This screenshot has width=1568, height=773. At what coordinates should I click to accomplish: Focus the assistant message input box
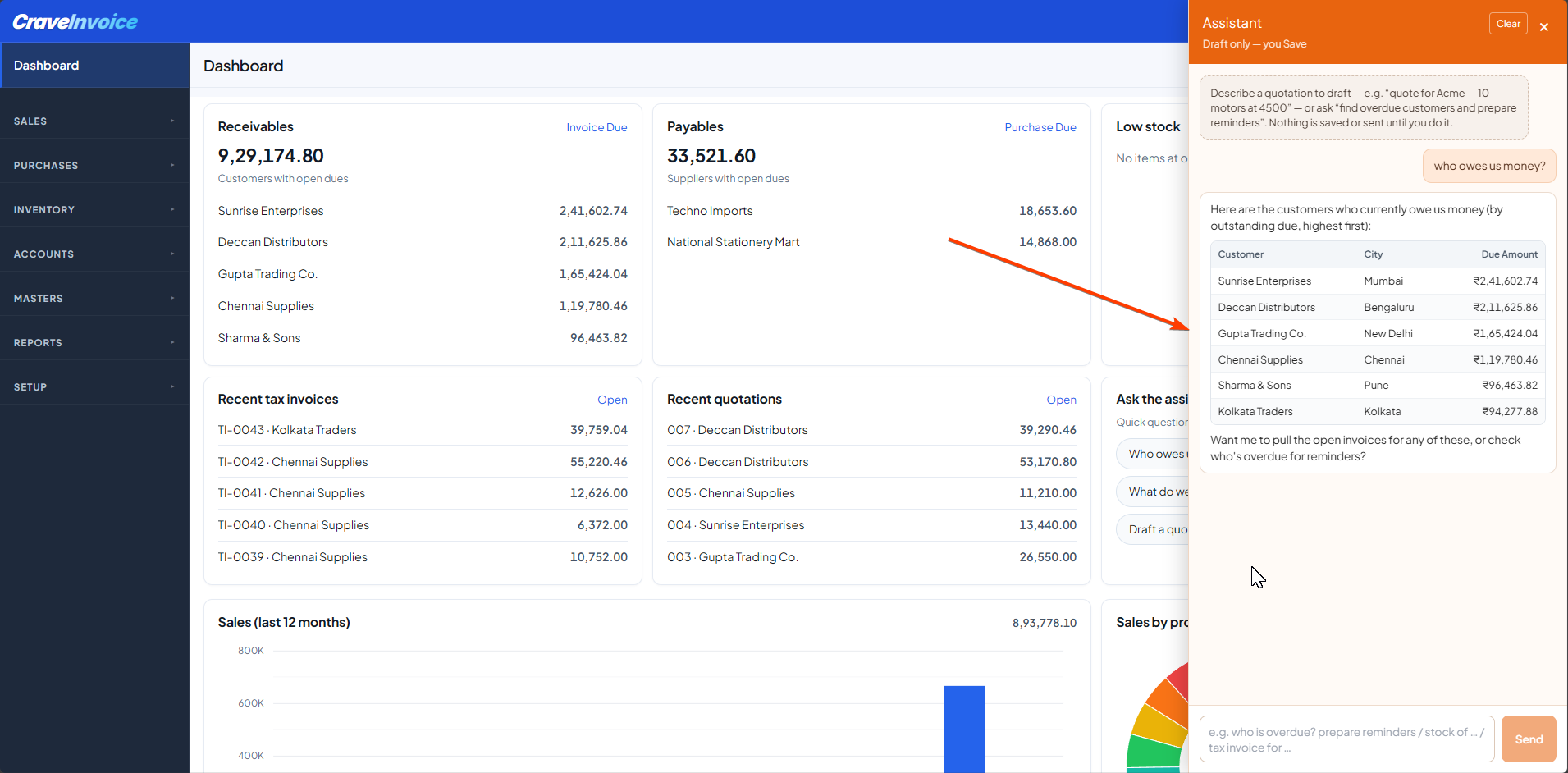point(1346,739)
